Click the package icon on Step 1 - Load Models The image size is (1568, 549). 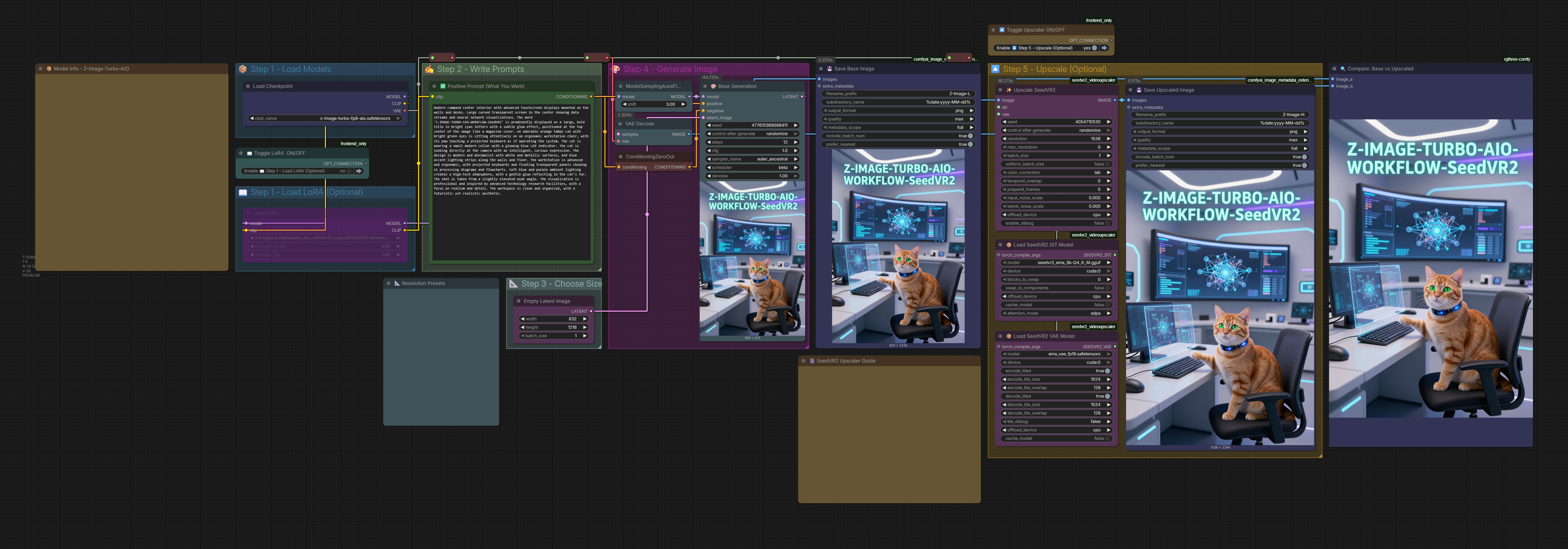[x=243, y=69]
